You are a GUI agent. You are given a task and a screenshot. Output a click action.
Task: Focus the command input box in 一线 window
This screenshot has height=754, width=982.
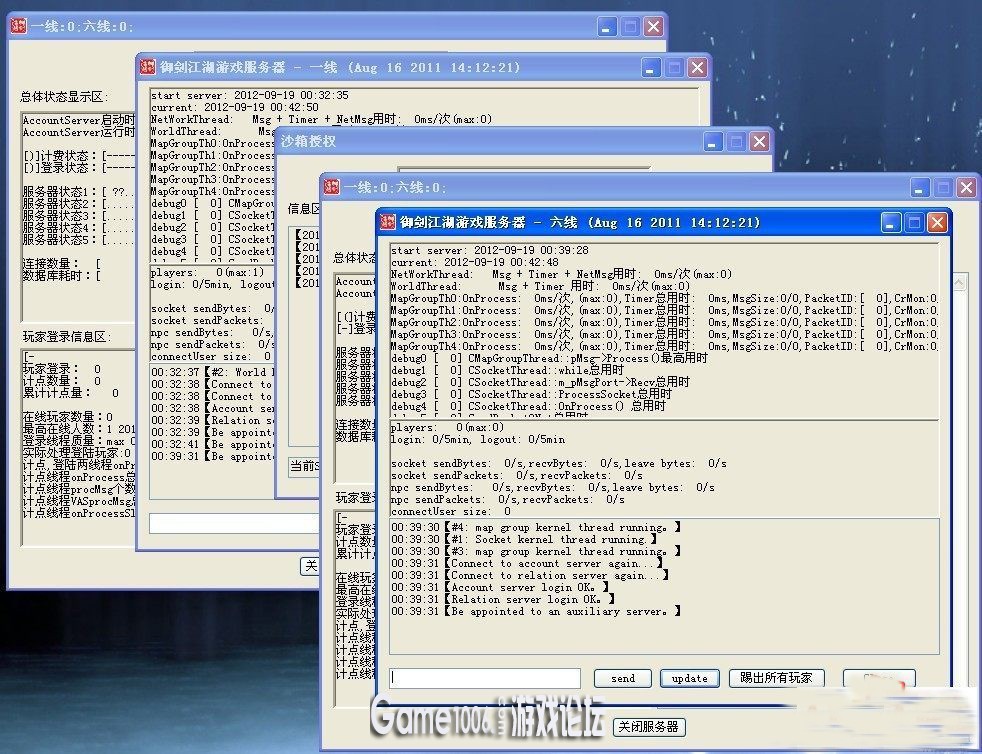[234, 524]
